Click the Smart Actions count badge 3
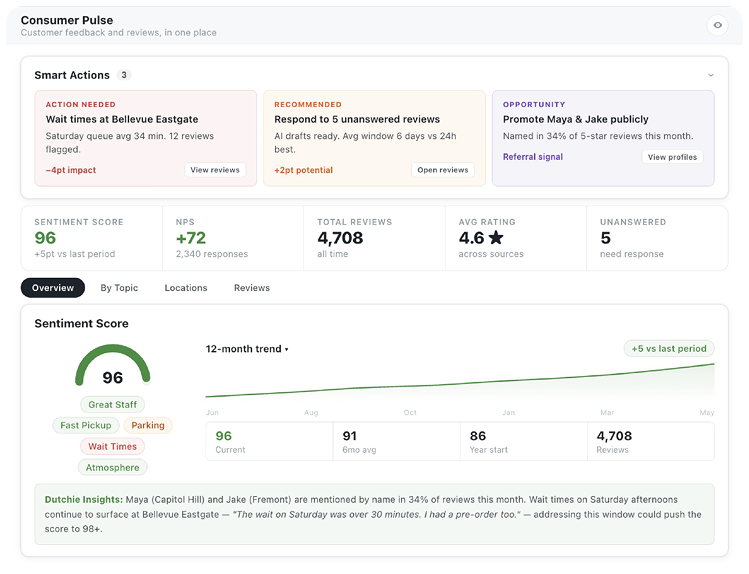749x574 pixels. click(x=124, y=75)
